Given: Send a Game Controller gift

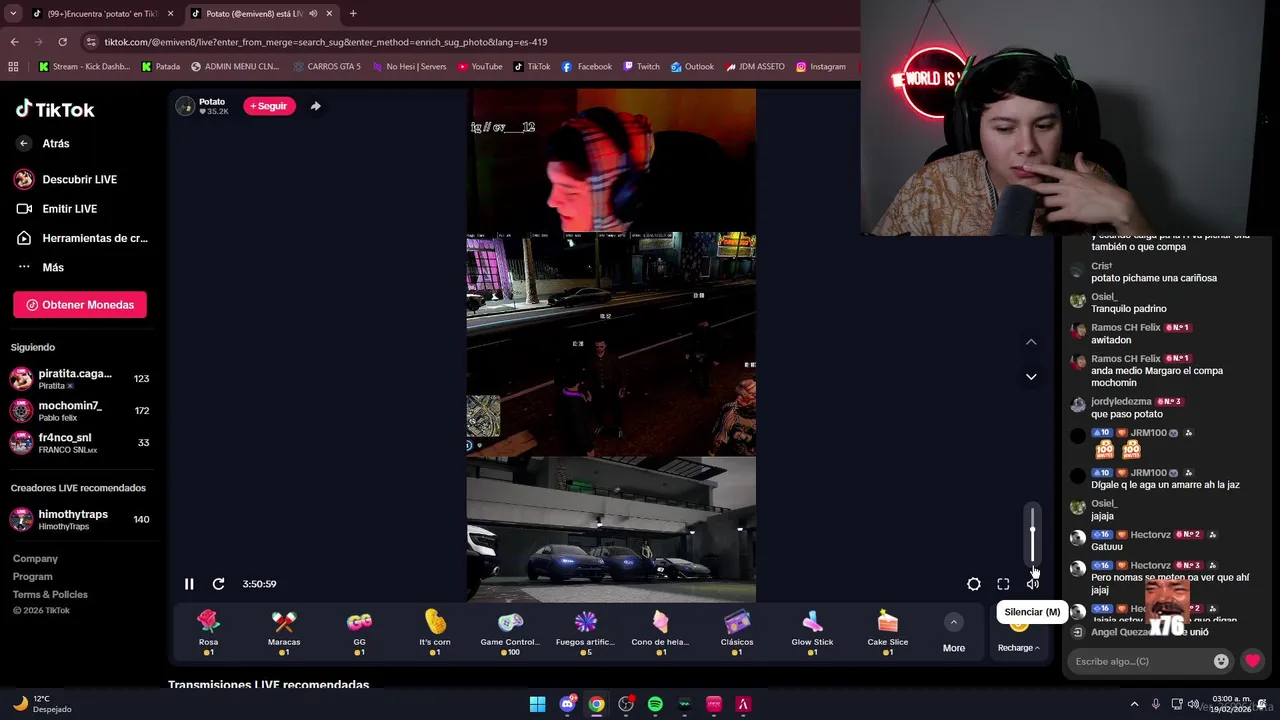Looking at the screenshot, I should coord(510,632).
